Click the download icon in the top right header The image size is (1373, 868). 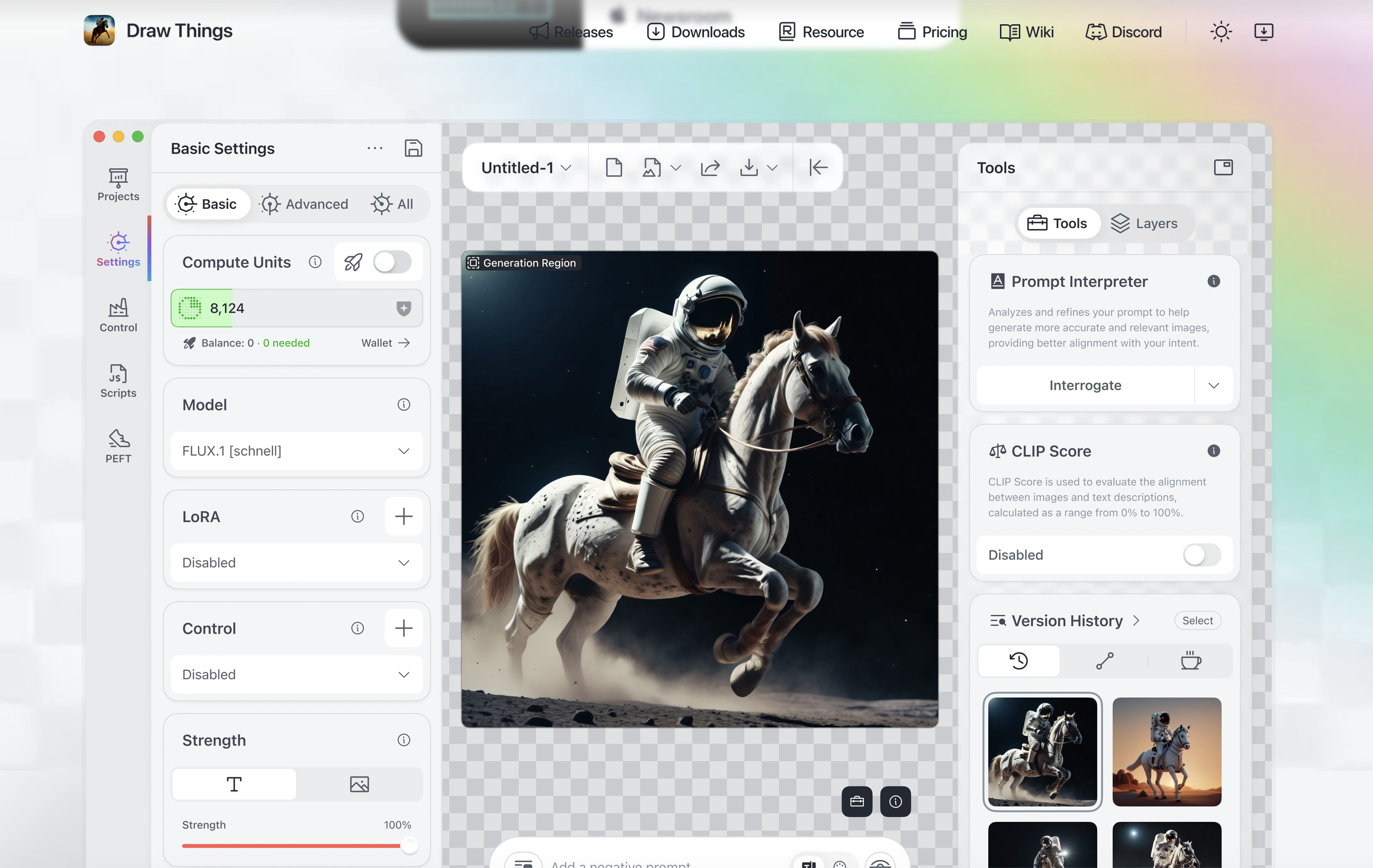1264,31
